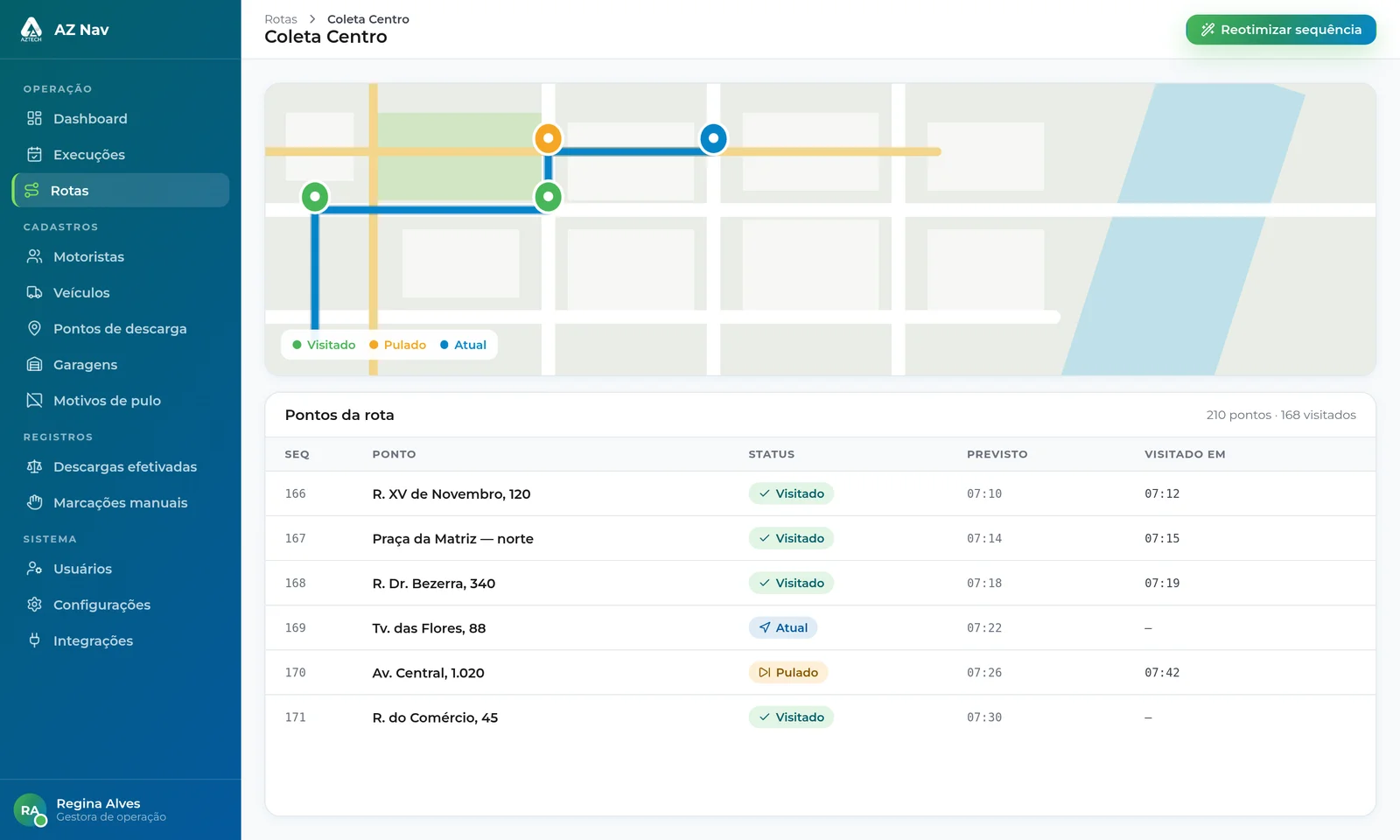Click green visited marker below orange marker
Screen dimensions: 1400x840
[x=548, y=197]
